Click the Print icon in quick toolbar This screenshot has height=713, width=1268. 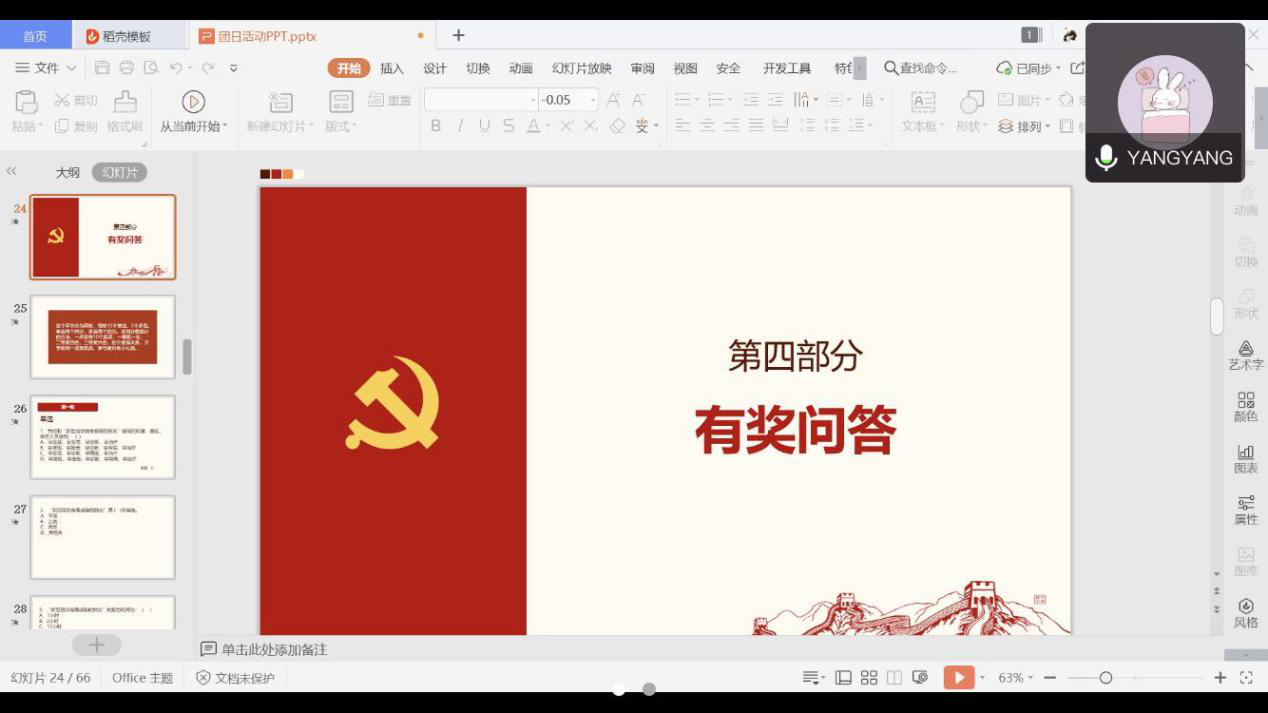(x=127, y=68)
